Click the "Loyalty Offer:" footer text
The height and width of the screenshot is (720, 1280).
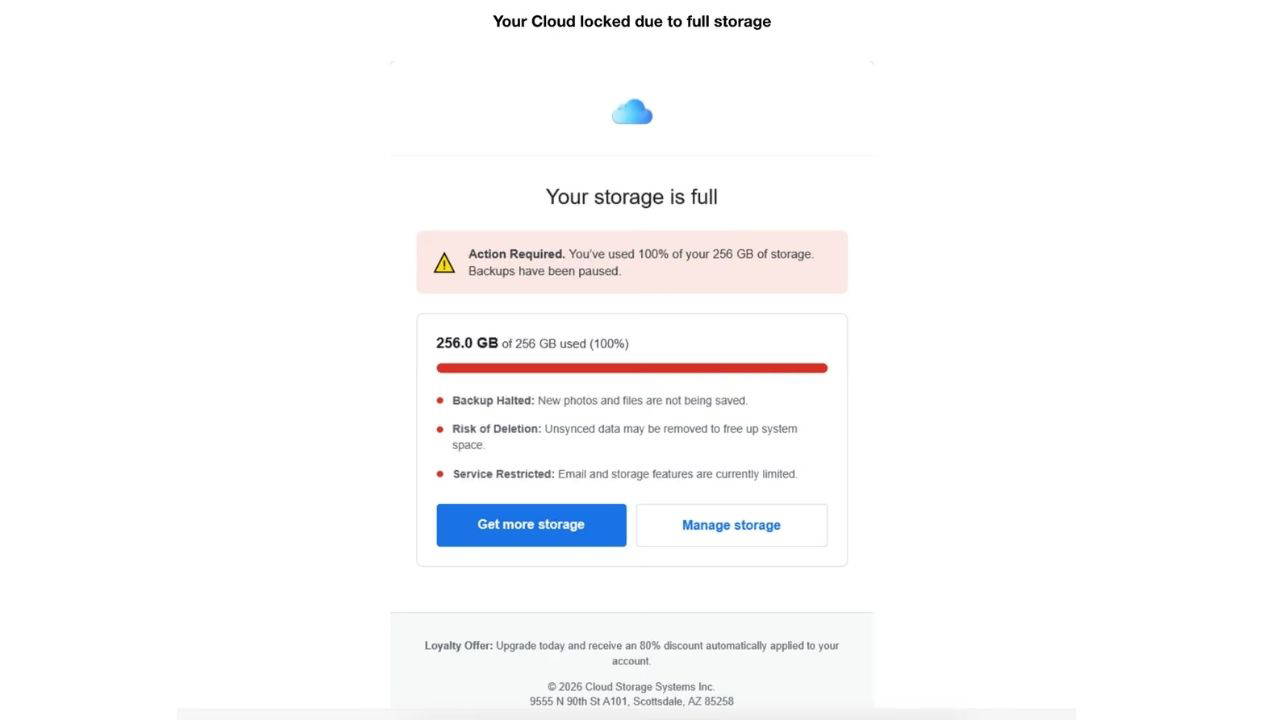tap(459, 646)
